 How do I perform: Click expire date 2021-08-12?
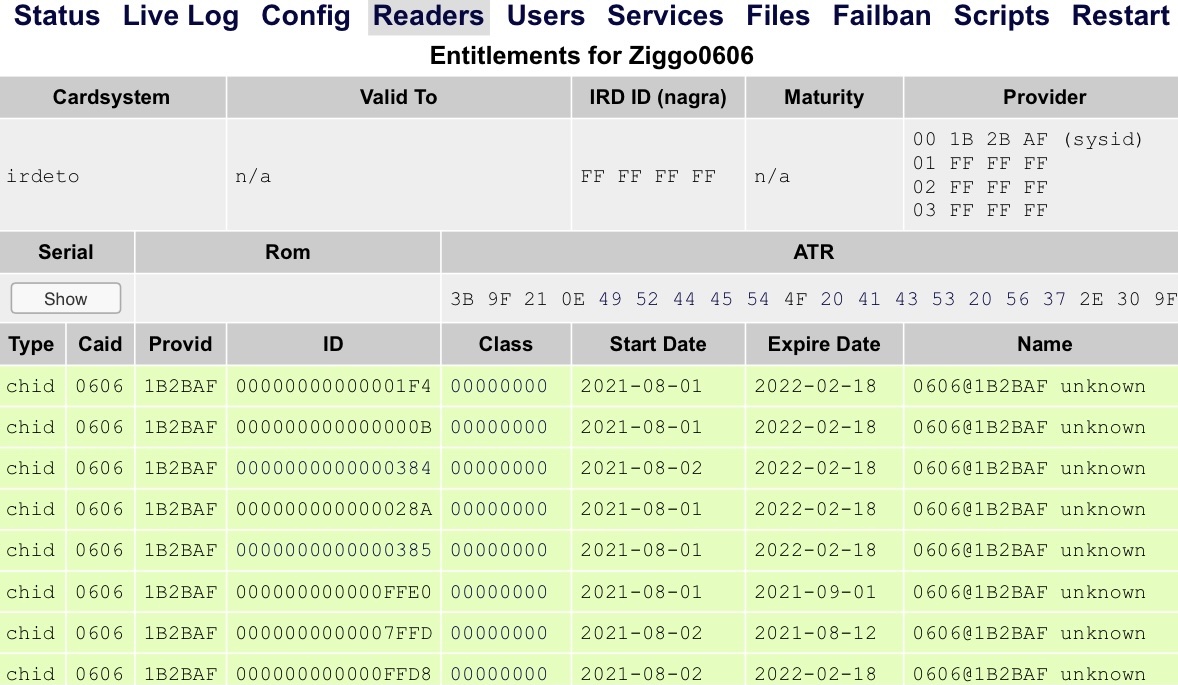(815, 633)
